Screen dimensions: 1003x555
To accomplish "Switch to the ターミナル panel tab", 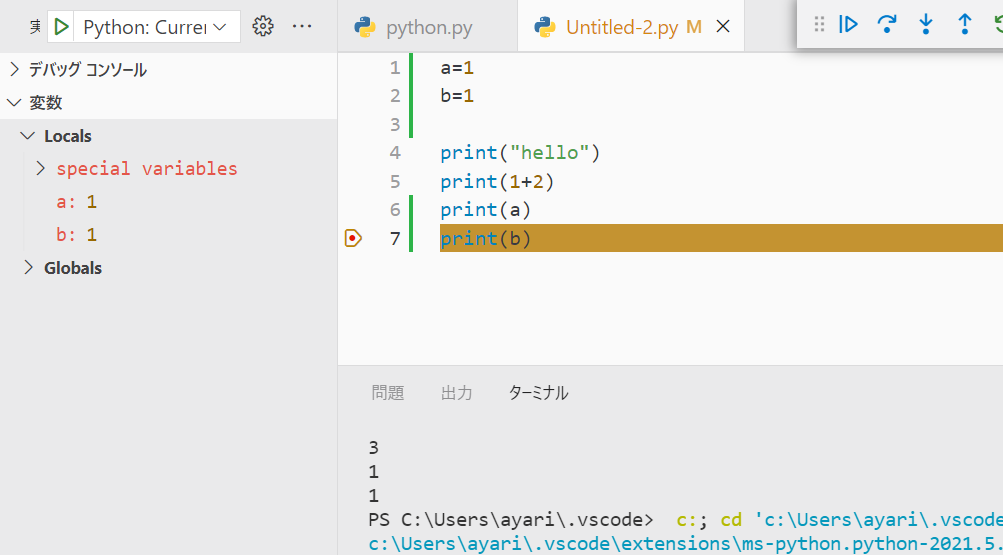I will point(538,393).
